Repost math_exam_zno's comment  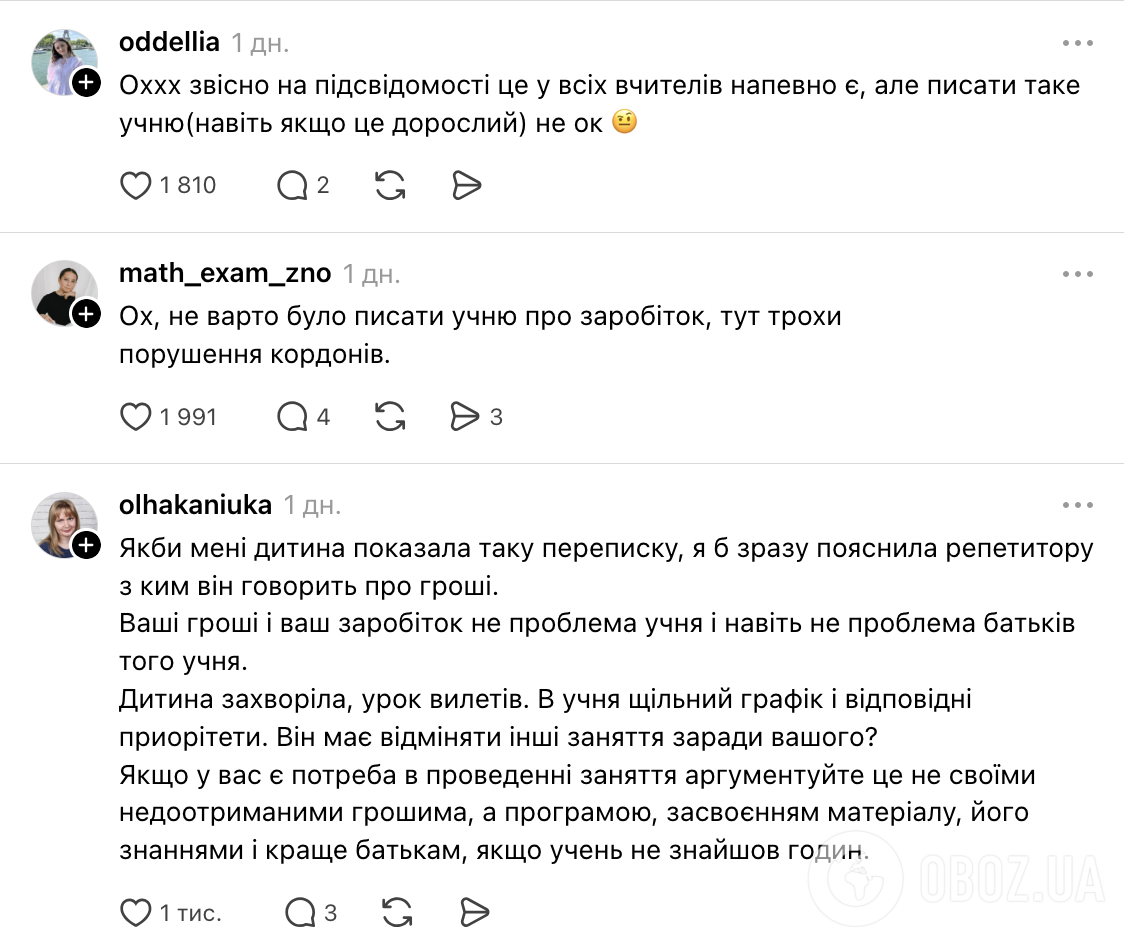(390, 417)
